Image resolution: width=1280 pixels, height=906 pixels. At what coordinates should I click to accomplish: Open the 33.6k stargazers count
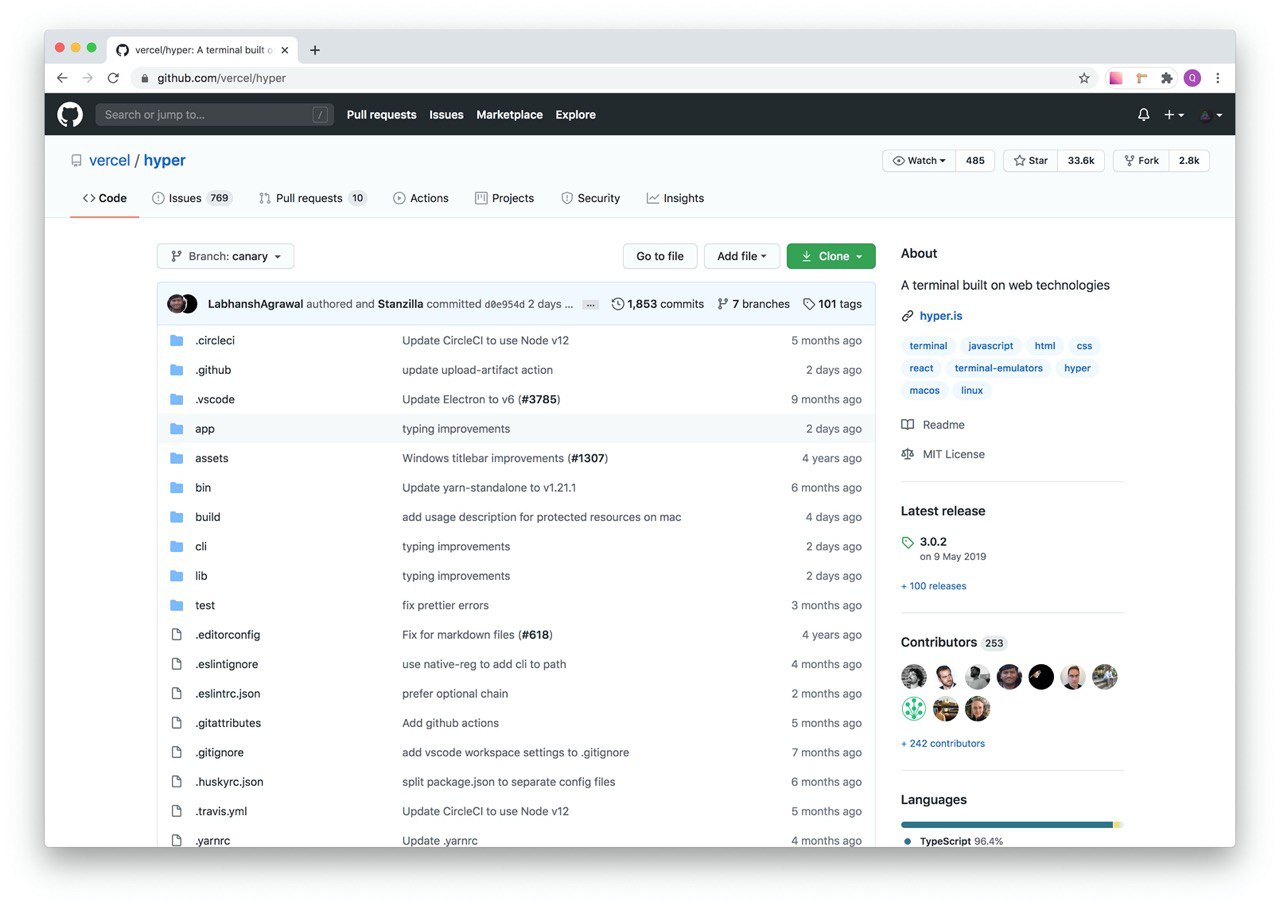point(1081,161)
